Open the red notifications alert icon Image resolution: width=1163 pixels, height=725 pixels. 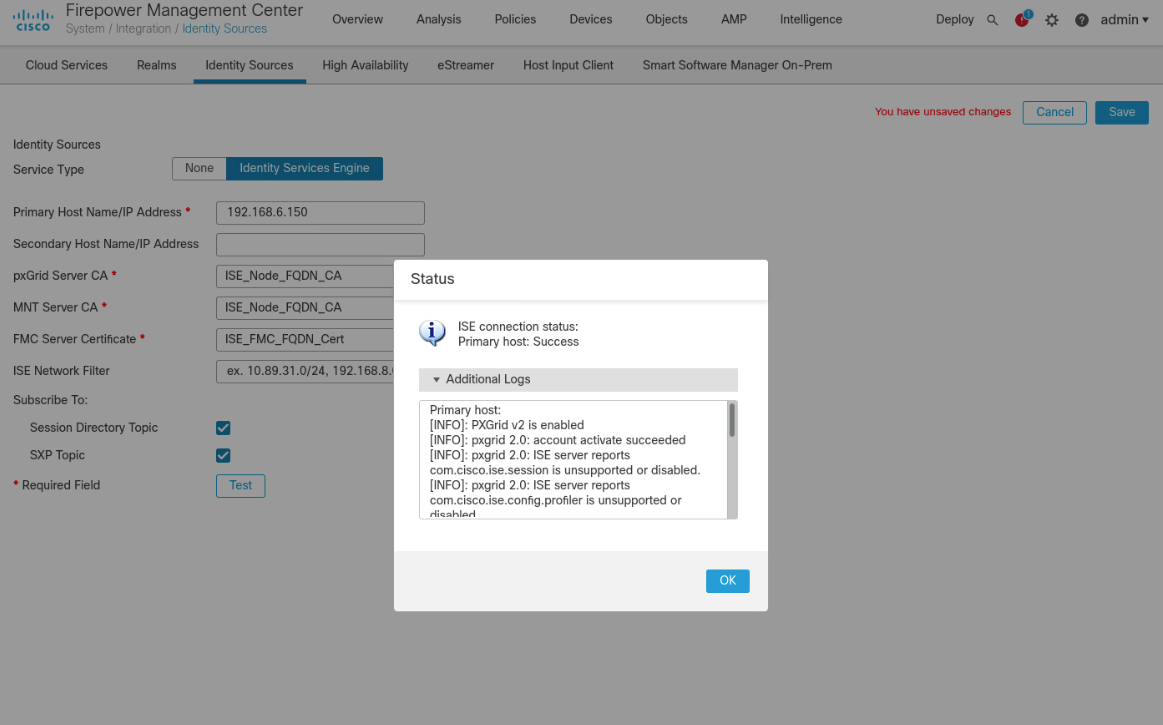(1022, 19)
